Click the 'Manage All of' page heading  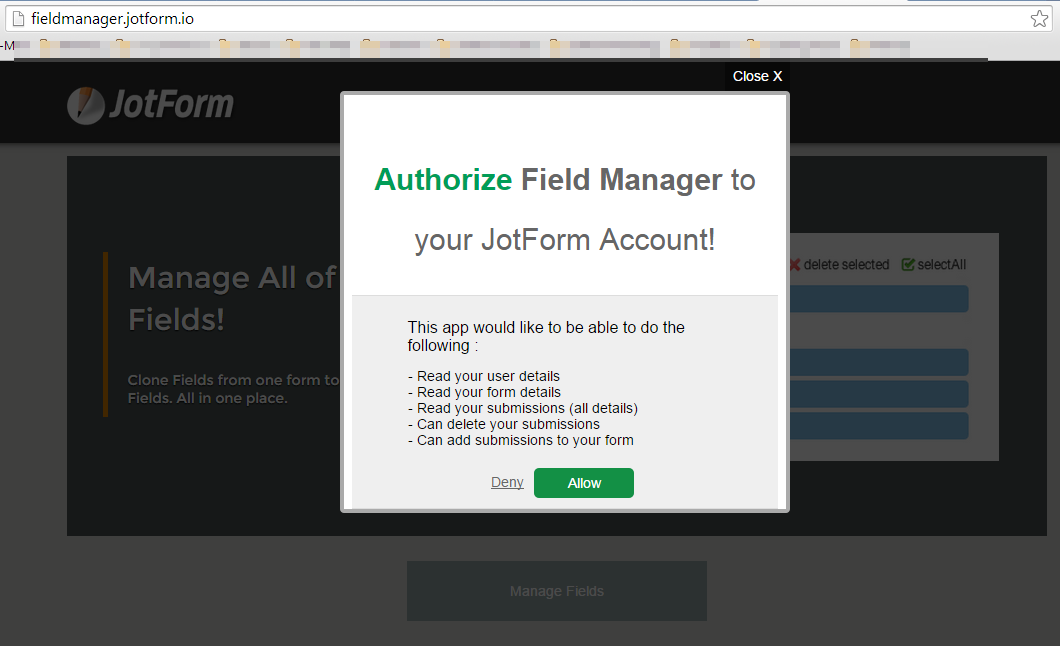[x=232, y=278]
